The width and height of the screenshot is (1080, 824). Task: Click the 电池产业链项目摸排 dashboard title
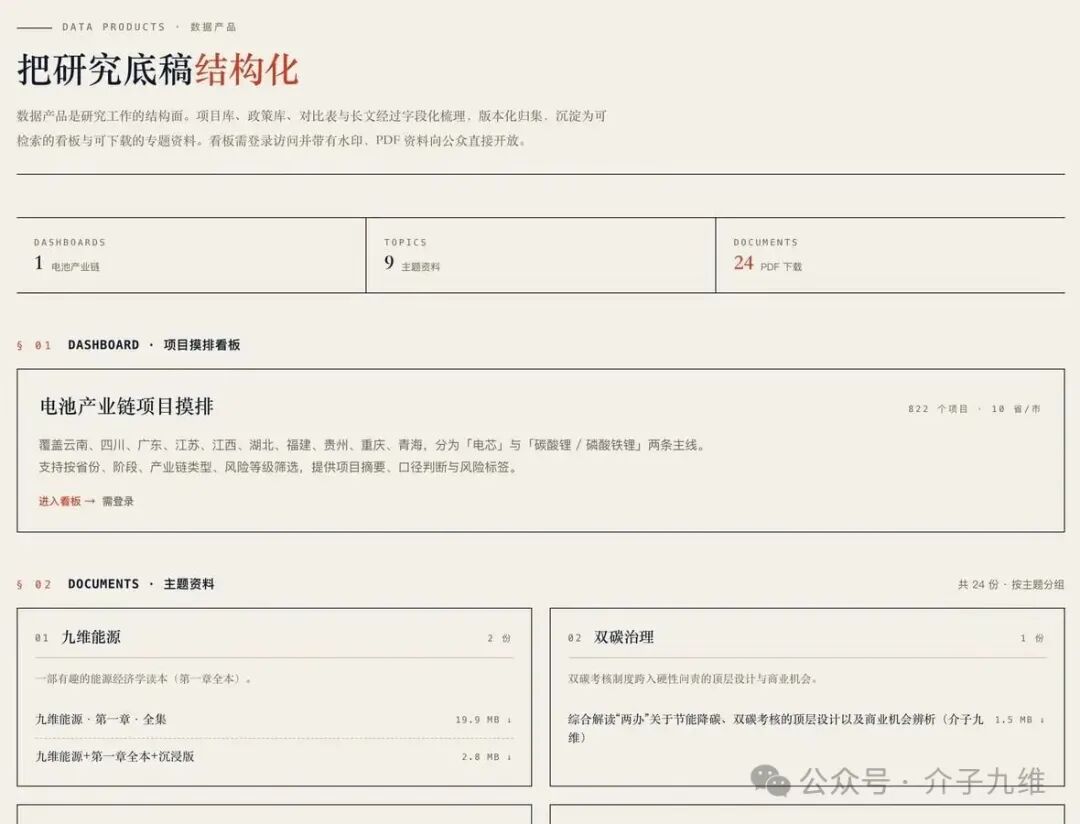tap(127, 406)
